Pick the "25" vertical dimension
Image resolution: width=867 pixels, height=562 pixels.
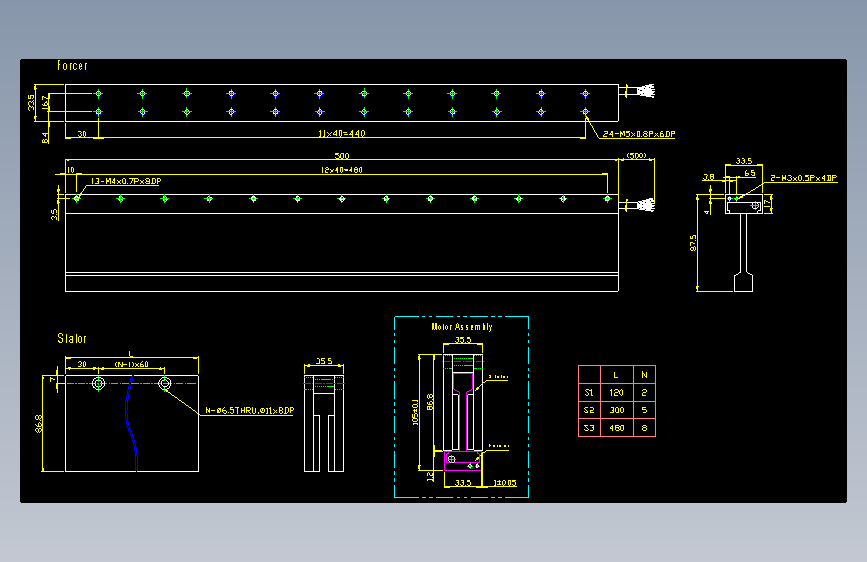point(54,214)
